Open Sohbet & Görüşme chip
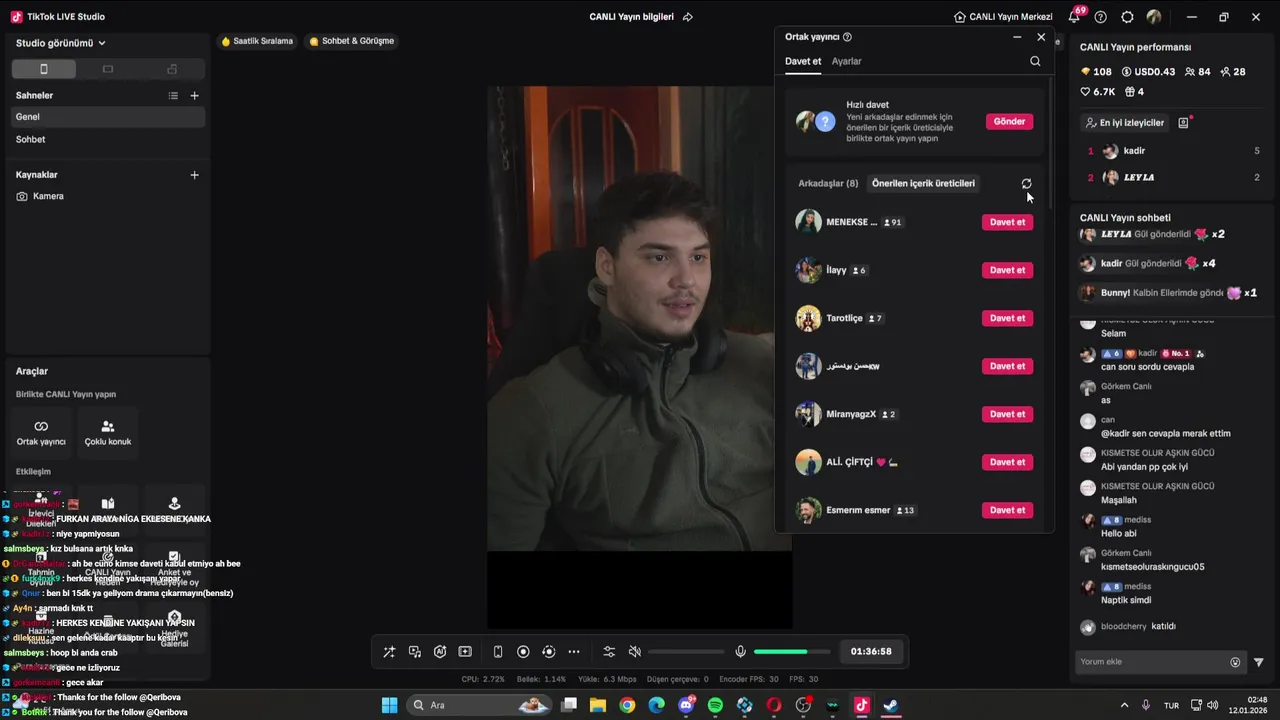Viewport: 1280px width, 720px height. click(x=351, y=41)
